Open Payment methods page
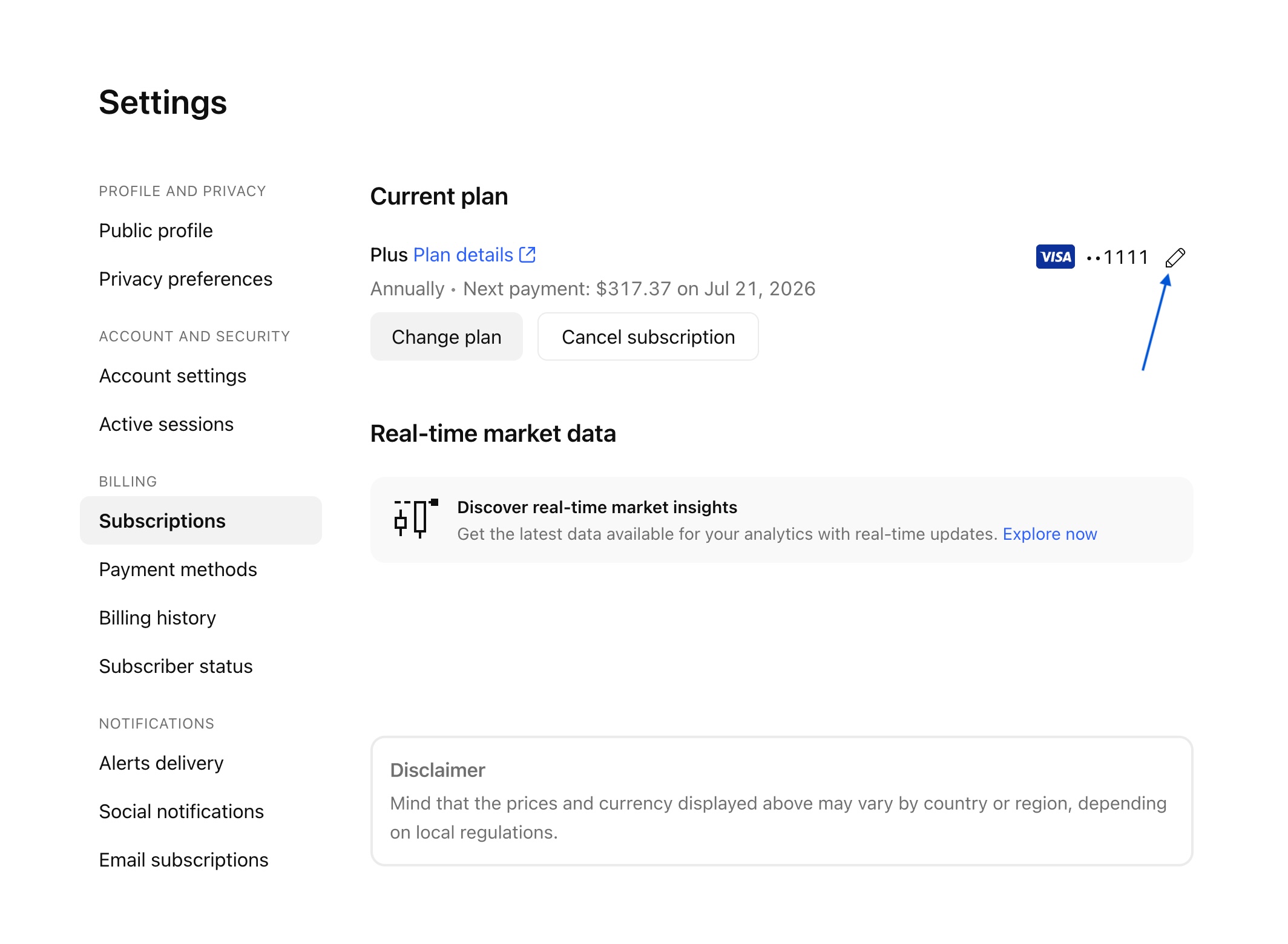Viewport: 1288px width, 944px height. coord(178,569)
